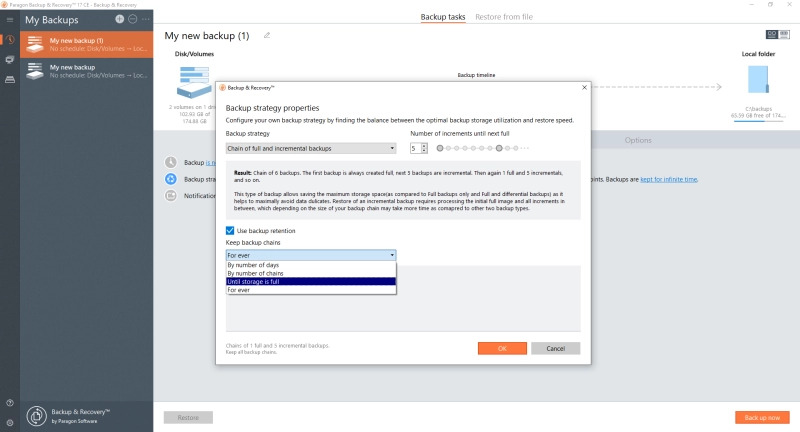Open the Options tab behind dialog
This screenshot has height=432, width=800.
(638, 140)
